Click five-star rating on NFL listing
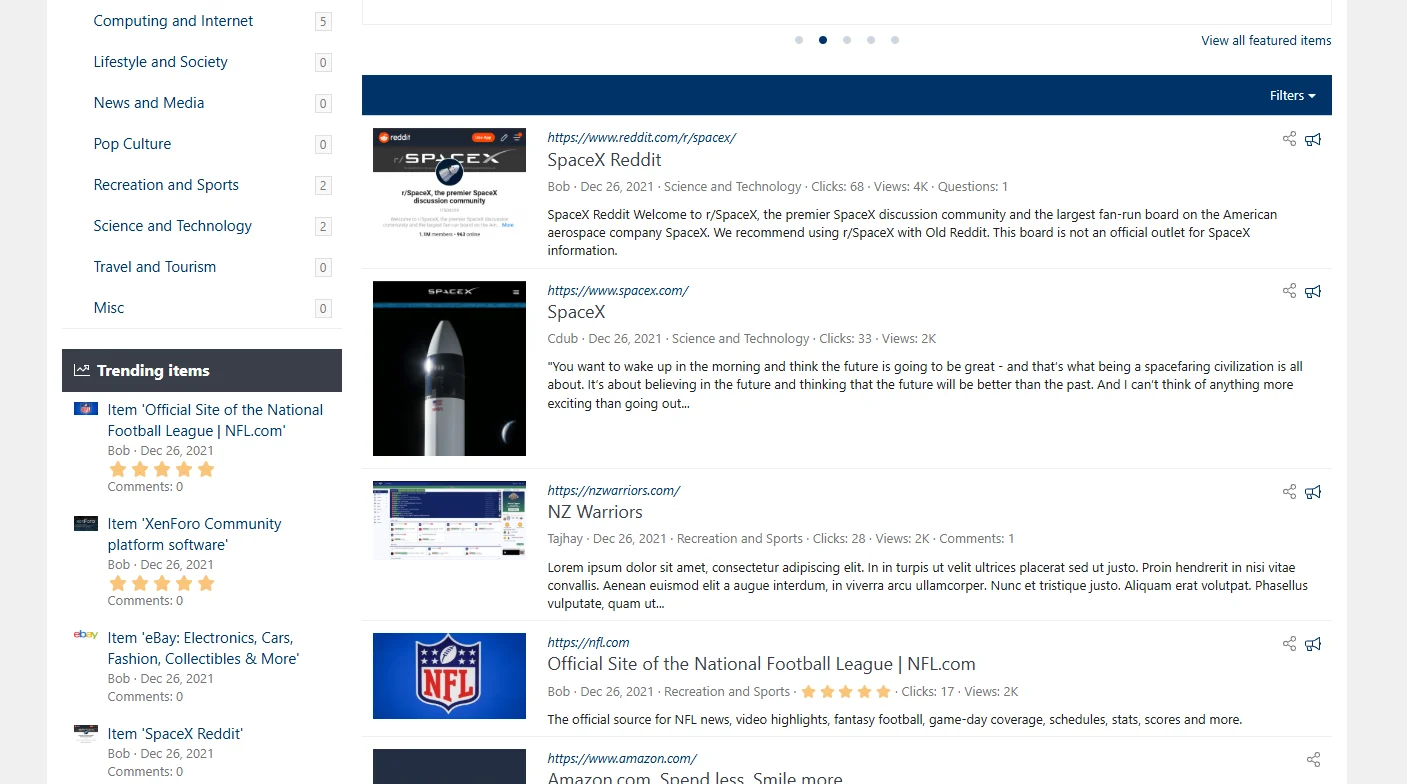Viewport: 1407px width, 784px height. pyautogui.click(x=845, y=691)
